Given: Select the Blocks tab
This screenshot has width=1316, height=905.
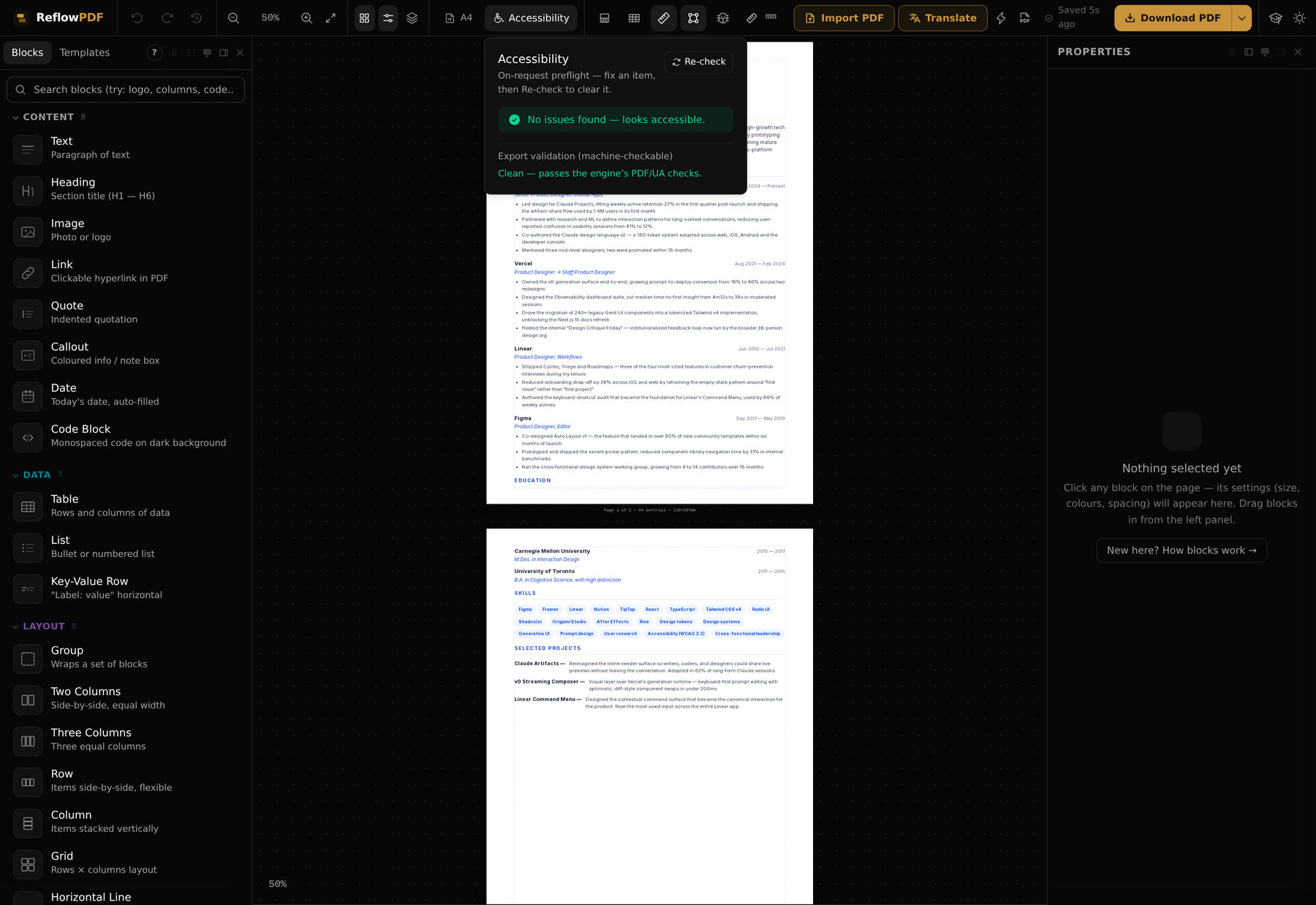Looking at the screenshot, I should (28, 53).
